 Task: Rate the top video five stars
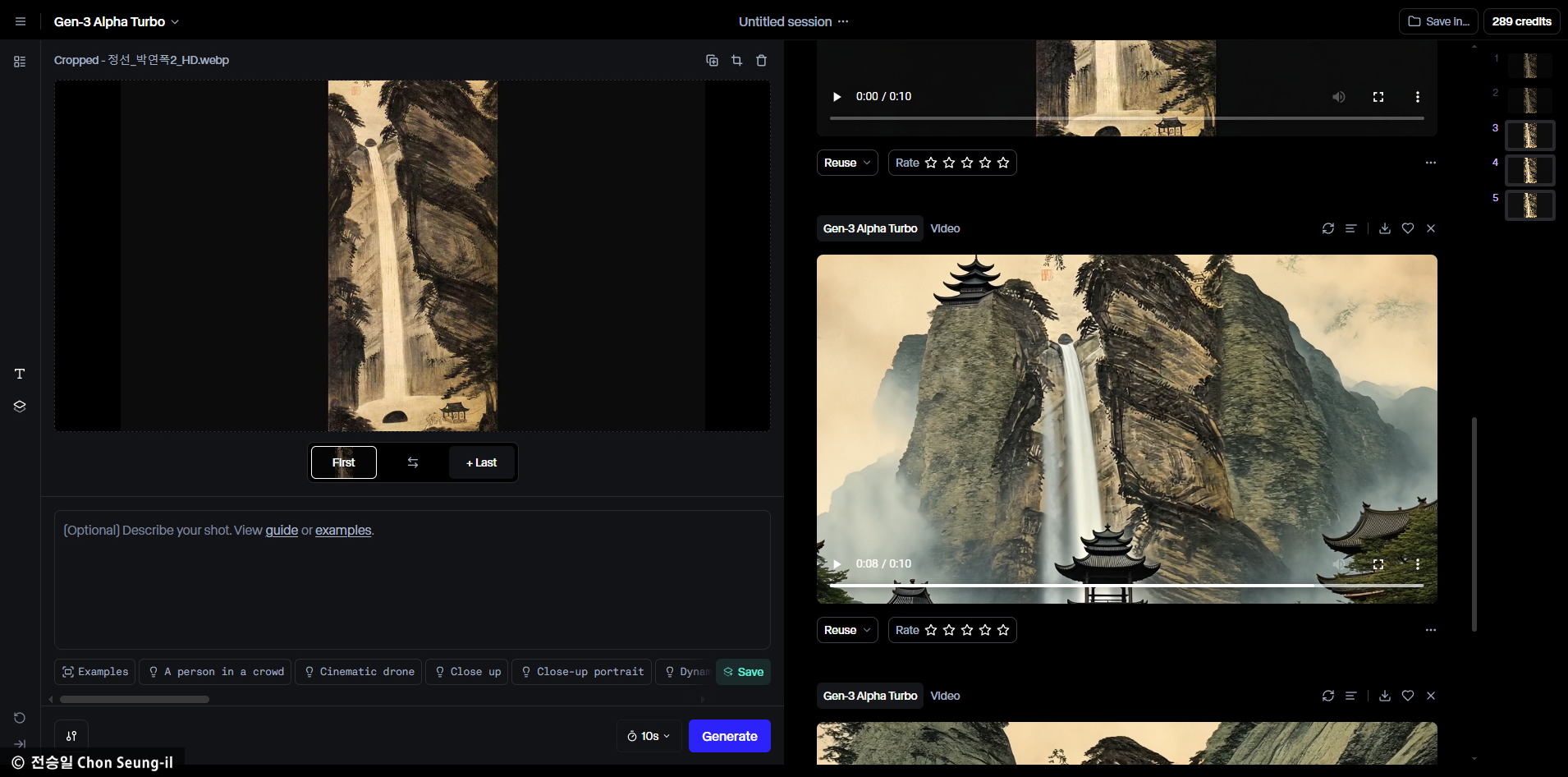1003,163
